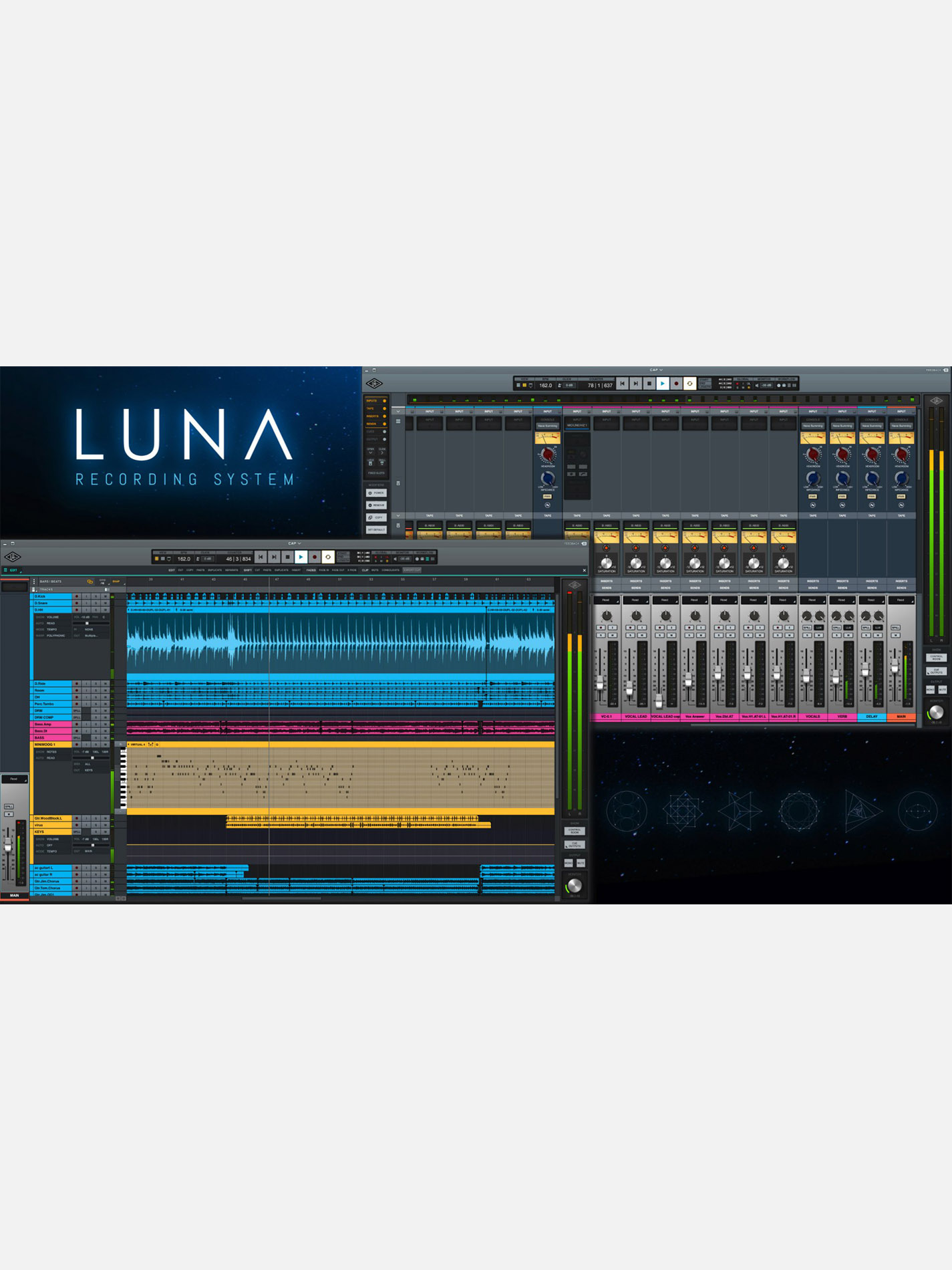Click rewind-to-start in timeline window transport
The height and width of the screenshot is (1270, 952).
click(261, 557)
